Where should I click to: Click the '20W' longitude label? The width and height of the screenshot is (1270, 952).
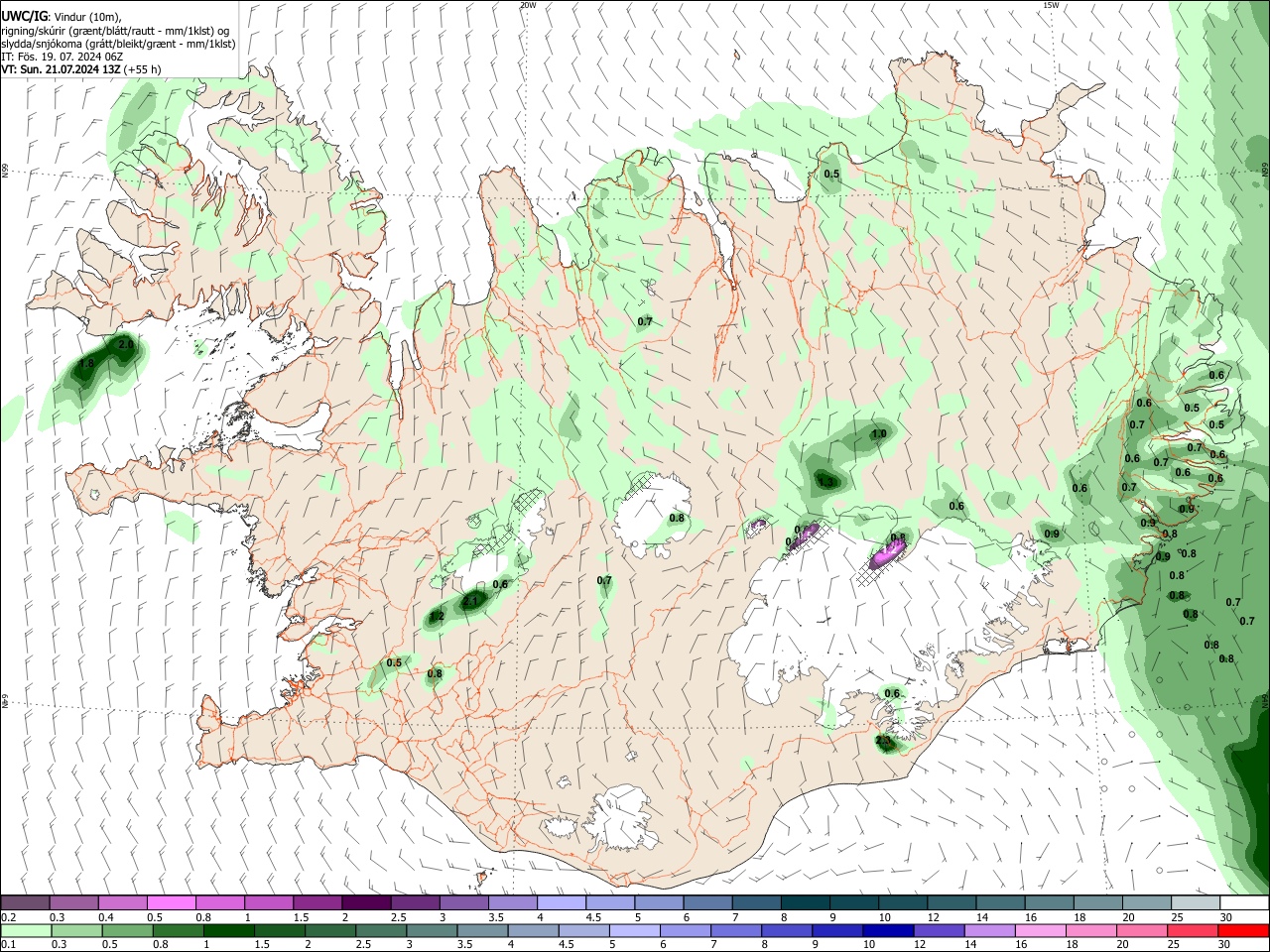(x=528, y=5)
